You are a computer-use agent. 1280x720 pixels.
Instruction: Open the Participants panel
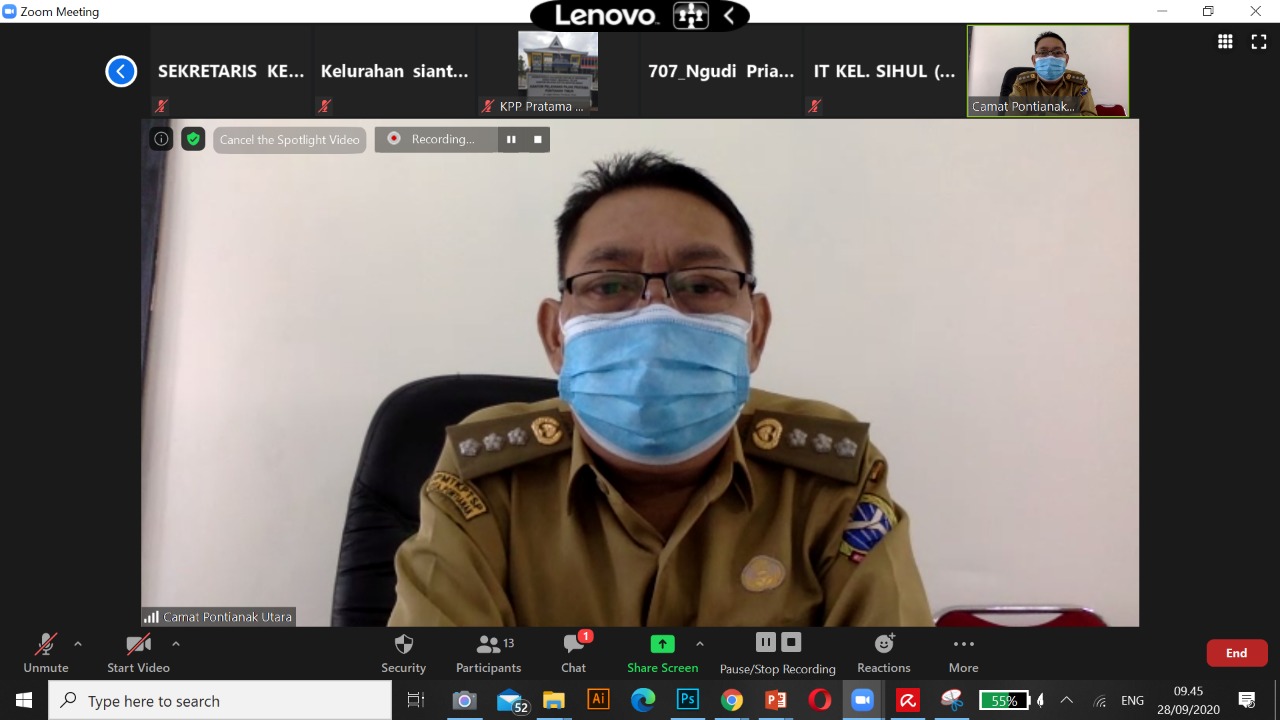pyautogui.click(x=488, y=652)
